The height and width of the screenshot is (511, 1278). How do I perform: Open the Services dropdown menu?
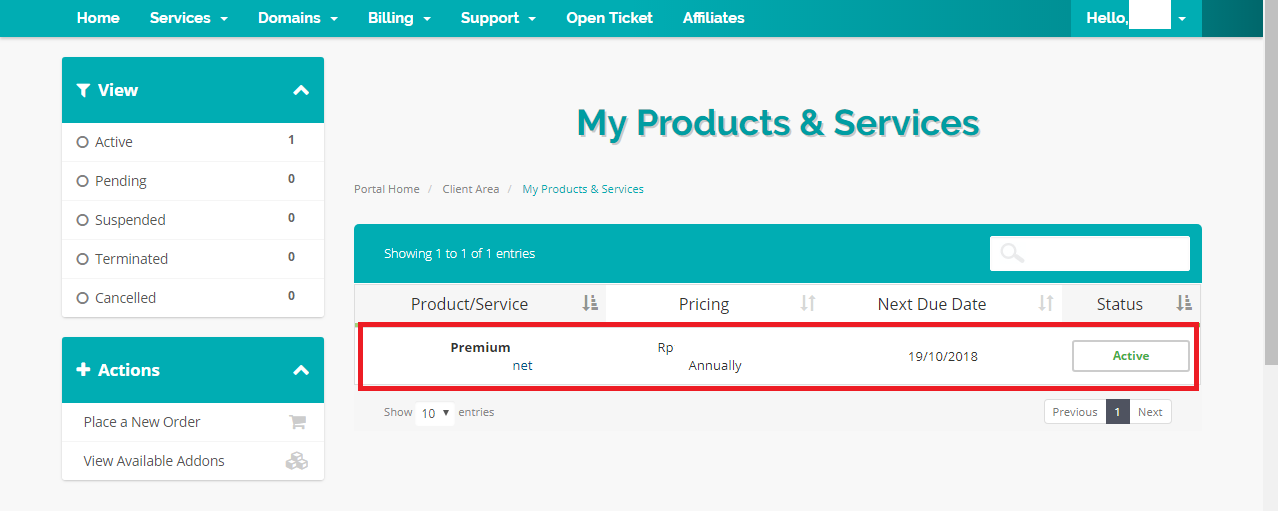point(188,18)
